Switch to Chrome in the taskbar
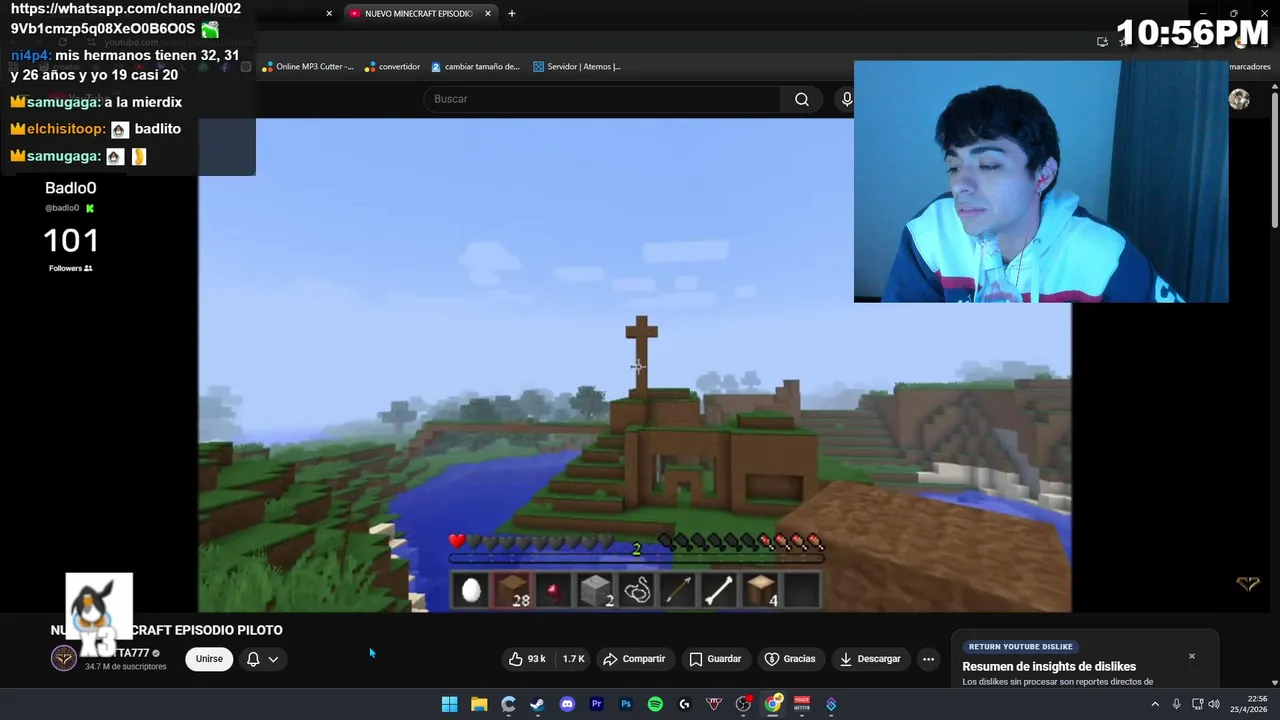Image resolution: width=1280 pixels, height=720 pixels. tap(772, 704)
